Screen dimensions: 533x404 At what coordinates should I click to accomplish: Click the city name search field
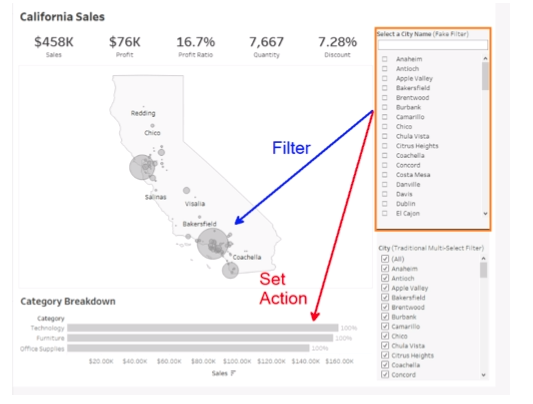[x=433, y=45]
